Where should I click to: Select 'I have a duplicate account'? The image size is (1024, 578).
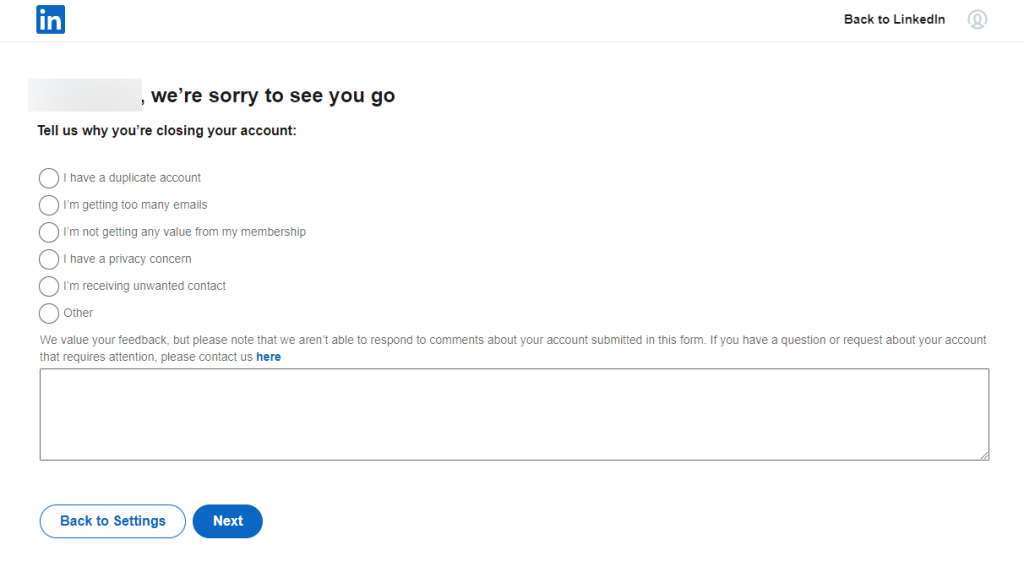48,178
